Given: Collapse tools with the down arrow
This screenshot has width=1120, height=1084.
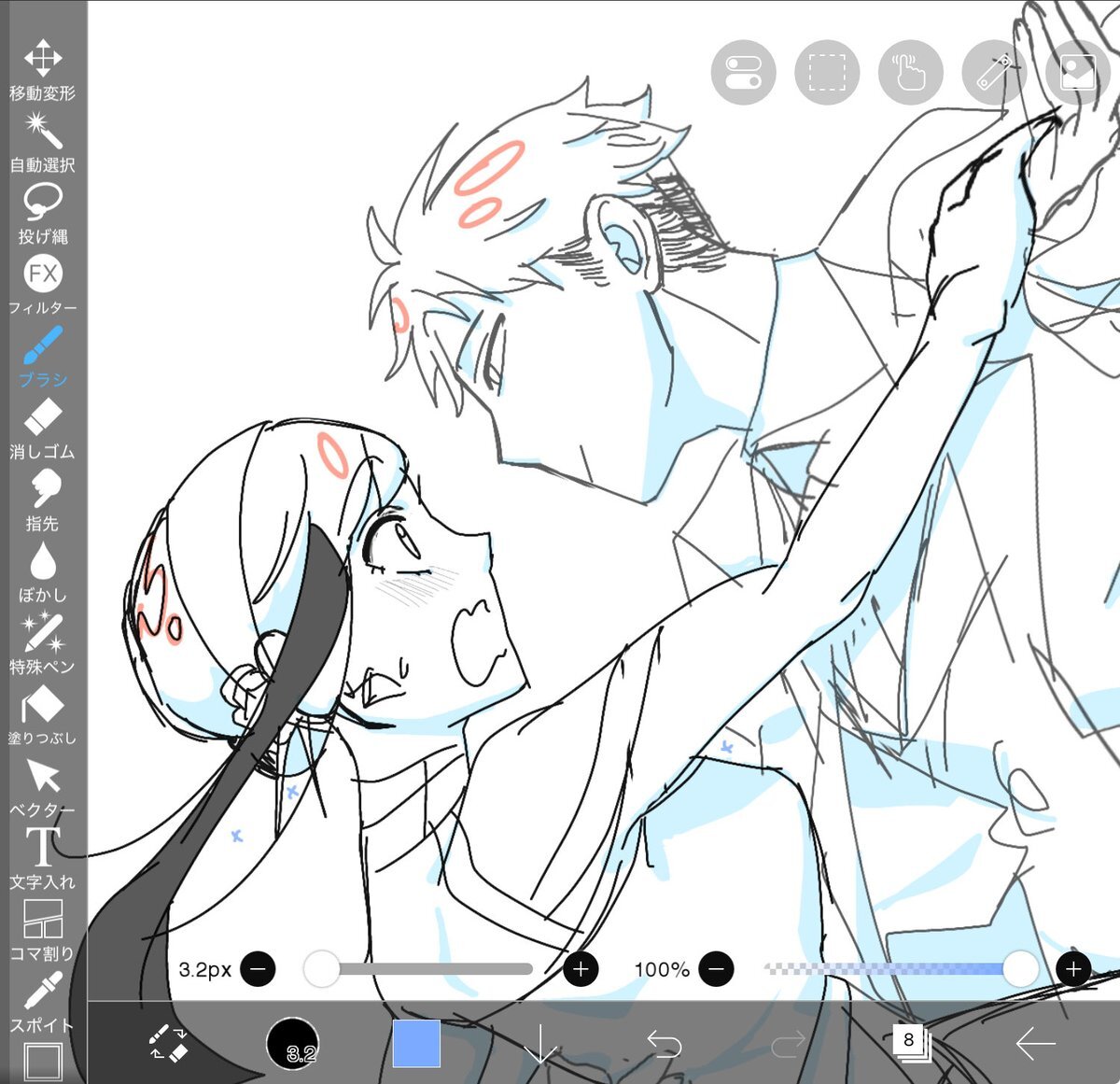Looking at the screenshot, I should 540,1043.
